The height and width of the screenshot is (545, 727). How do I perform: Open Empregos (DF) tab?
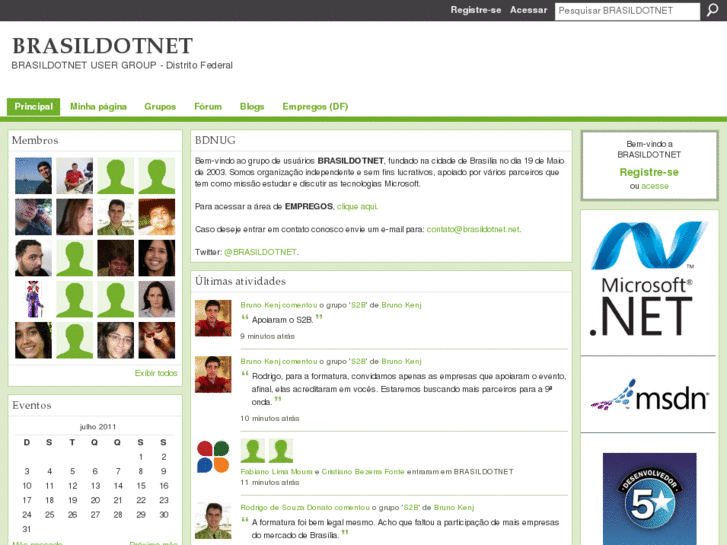[x=315, y=107]
